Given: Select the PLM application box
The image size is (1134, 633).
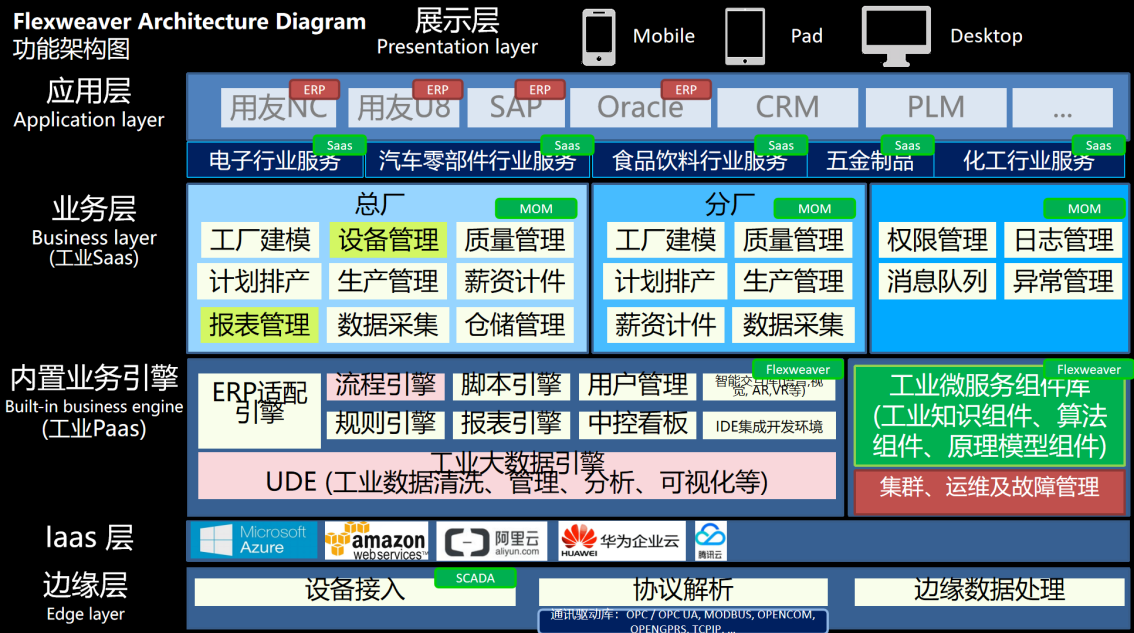Looking at the screenshot, I should pos(936,108).
